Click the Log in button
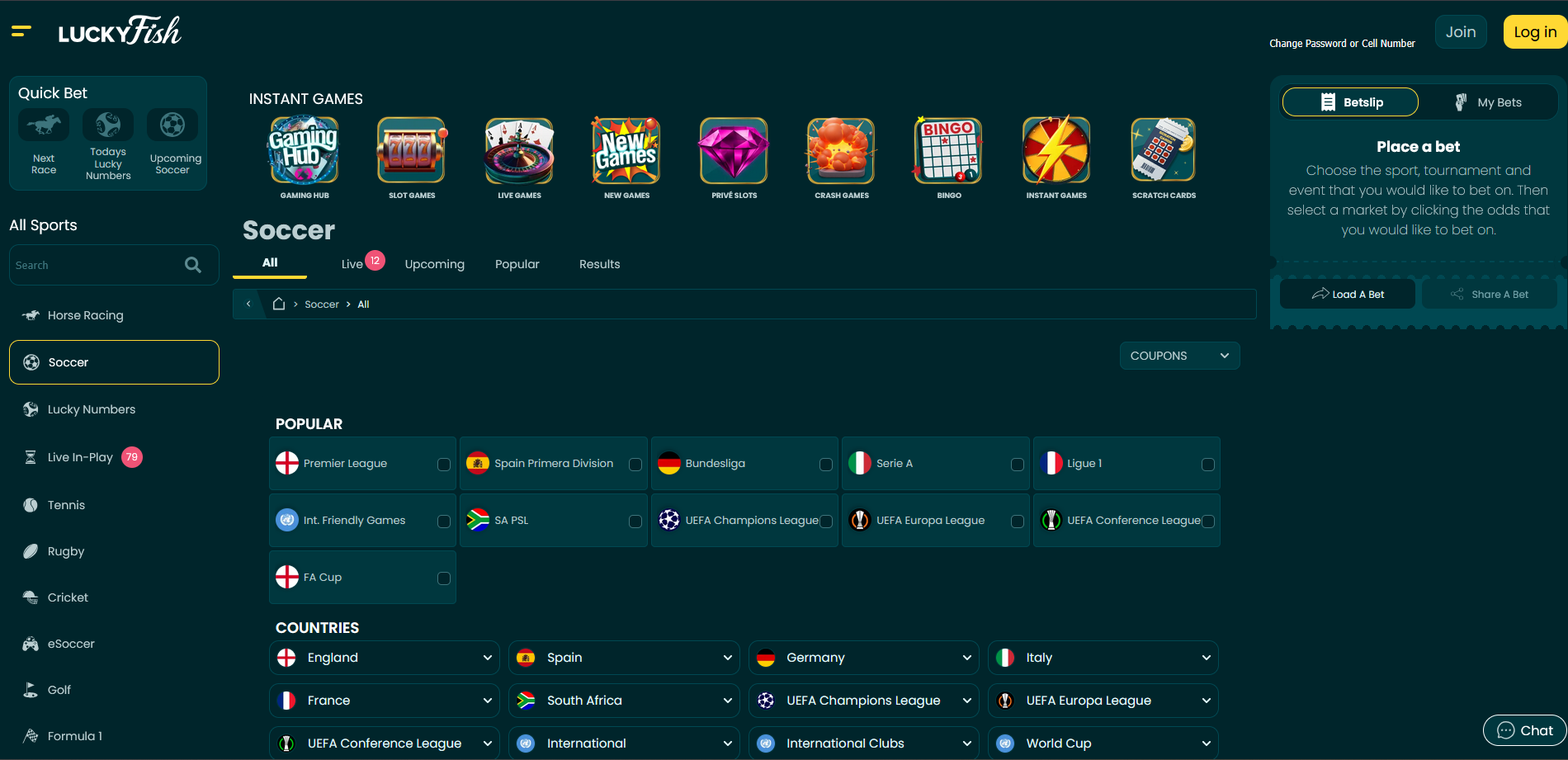 coord(1534,32)
